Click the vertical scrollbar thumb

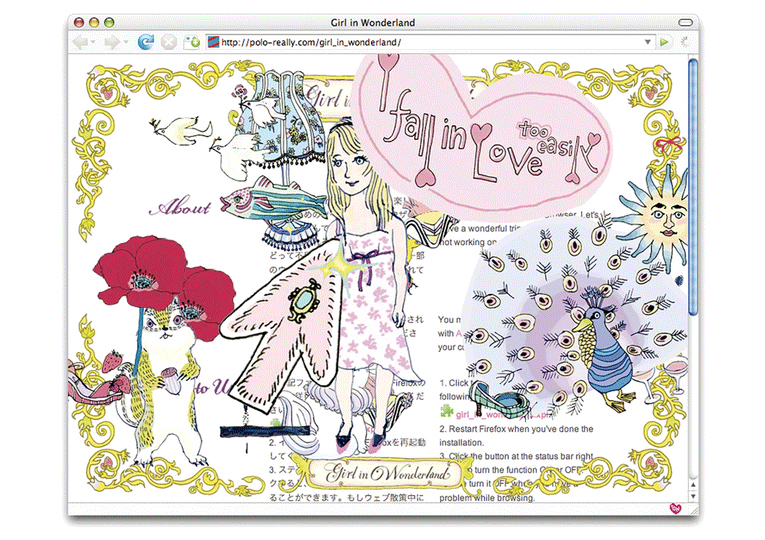[x=693, y=180]
